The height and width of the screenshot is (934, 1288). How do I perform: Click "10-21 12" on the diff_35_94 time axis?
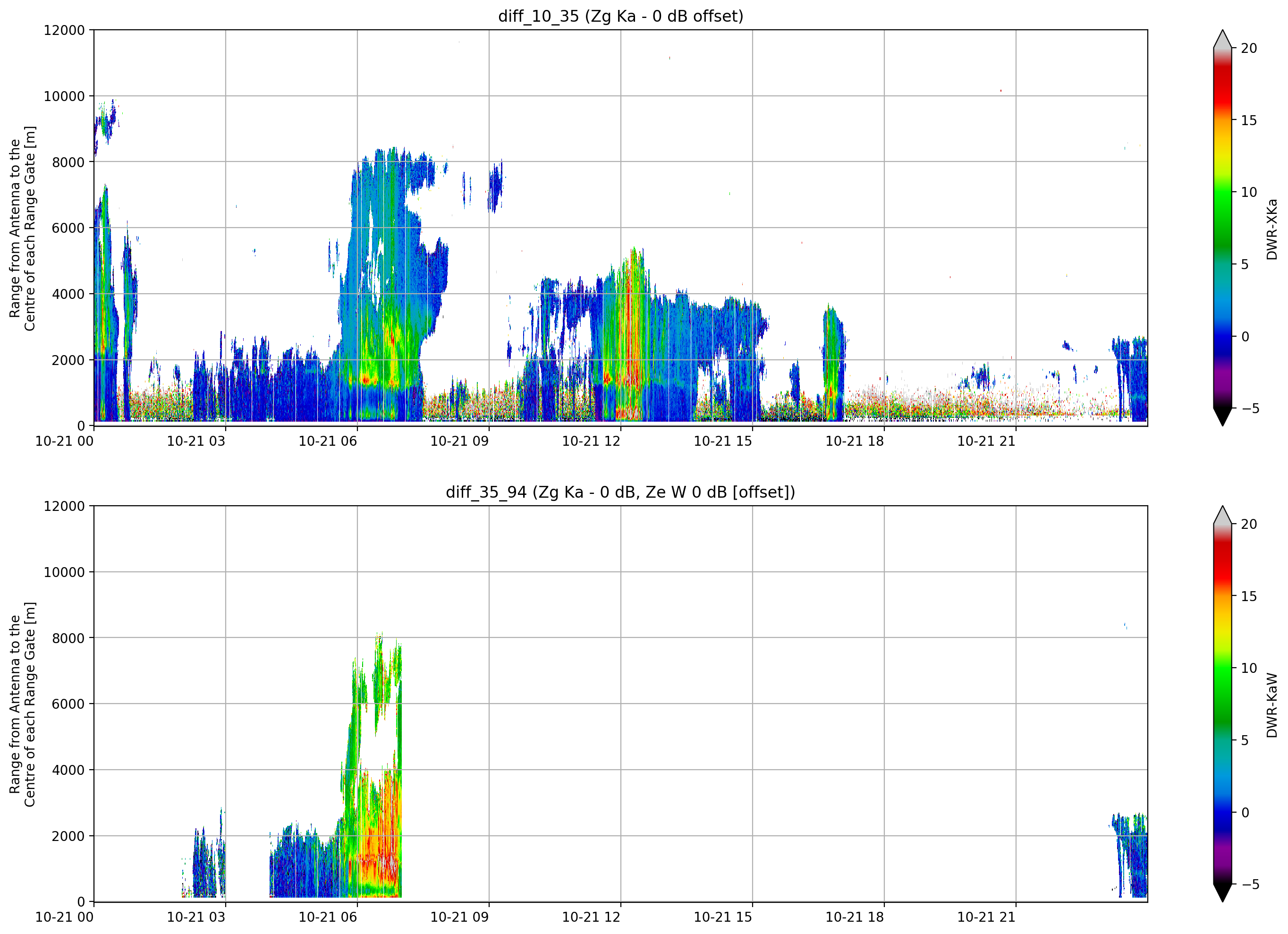[x=592, y=917]
